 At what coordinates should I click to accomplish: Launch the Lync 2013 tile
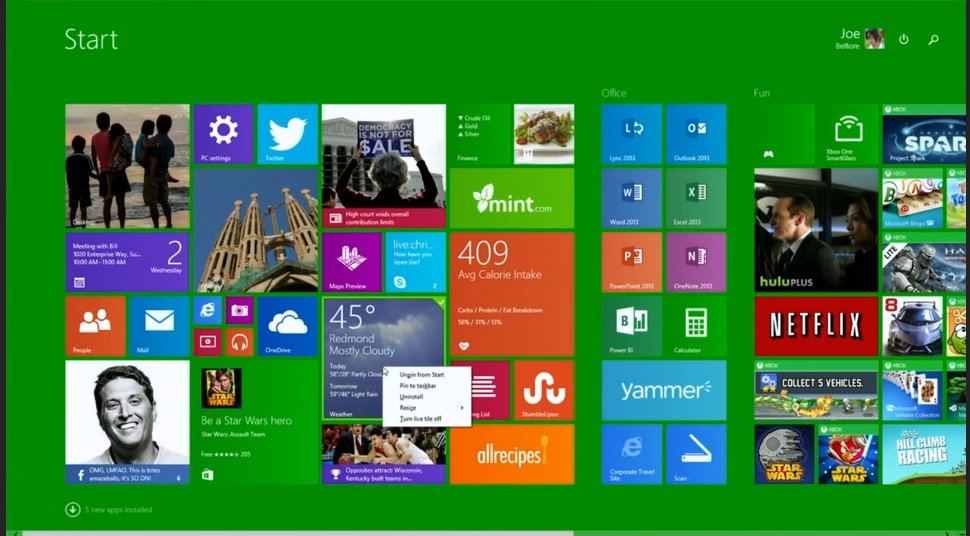[x=632, y=134]
